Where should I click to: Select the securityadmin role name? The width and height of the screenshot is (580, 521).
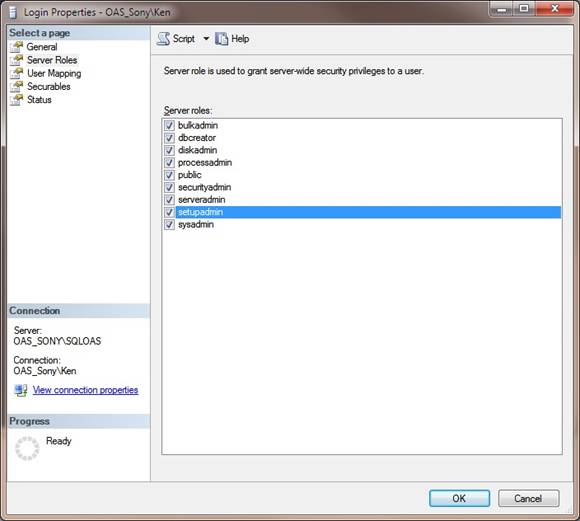[x=205, y=188]
